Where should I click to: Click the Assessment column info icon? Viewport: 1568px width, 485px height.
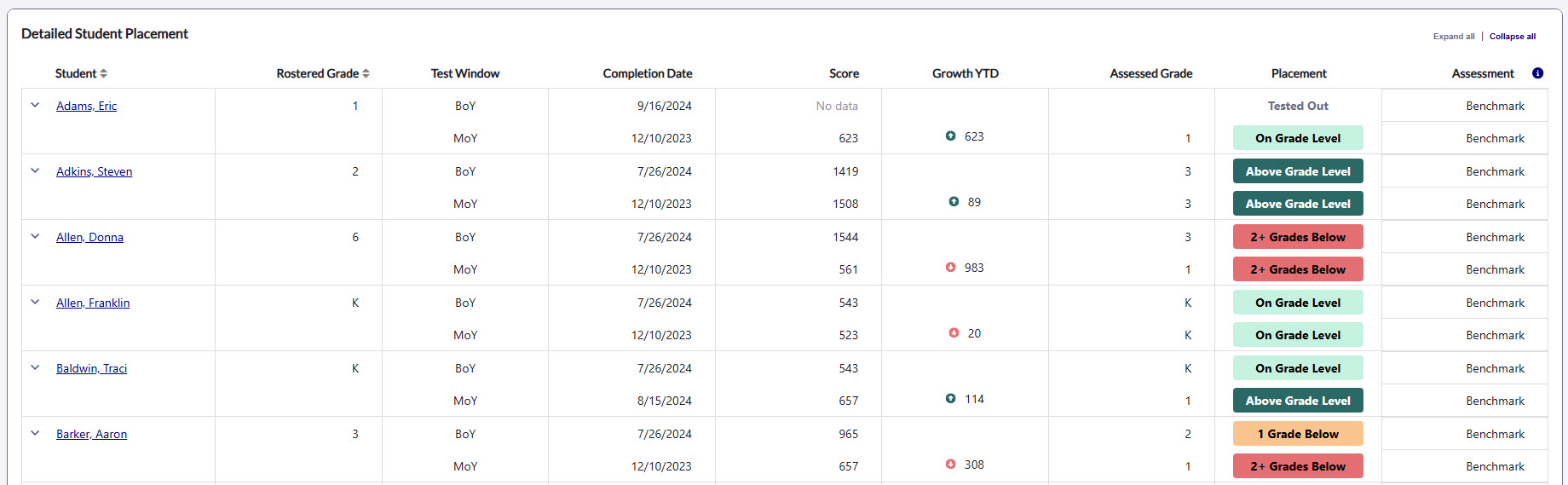[1537, 73]
